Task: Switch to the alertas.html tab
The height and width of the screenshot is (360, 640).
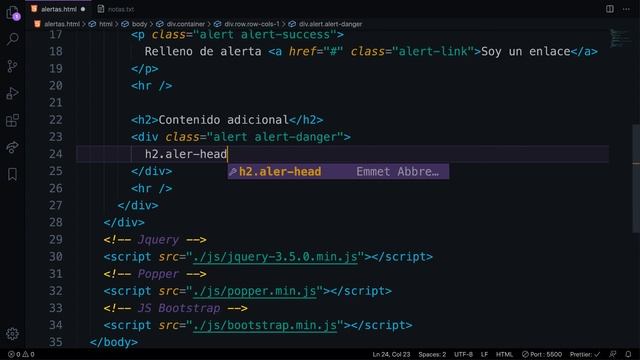Action: (x=59, y=9)
